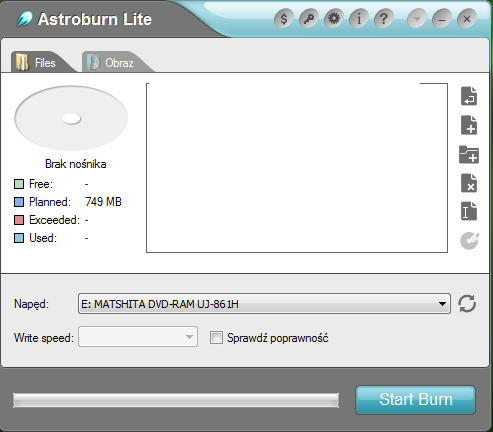
Task: Click the blue Planned color swatch
Action: click(19, 202)
